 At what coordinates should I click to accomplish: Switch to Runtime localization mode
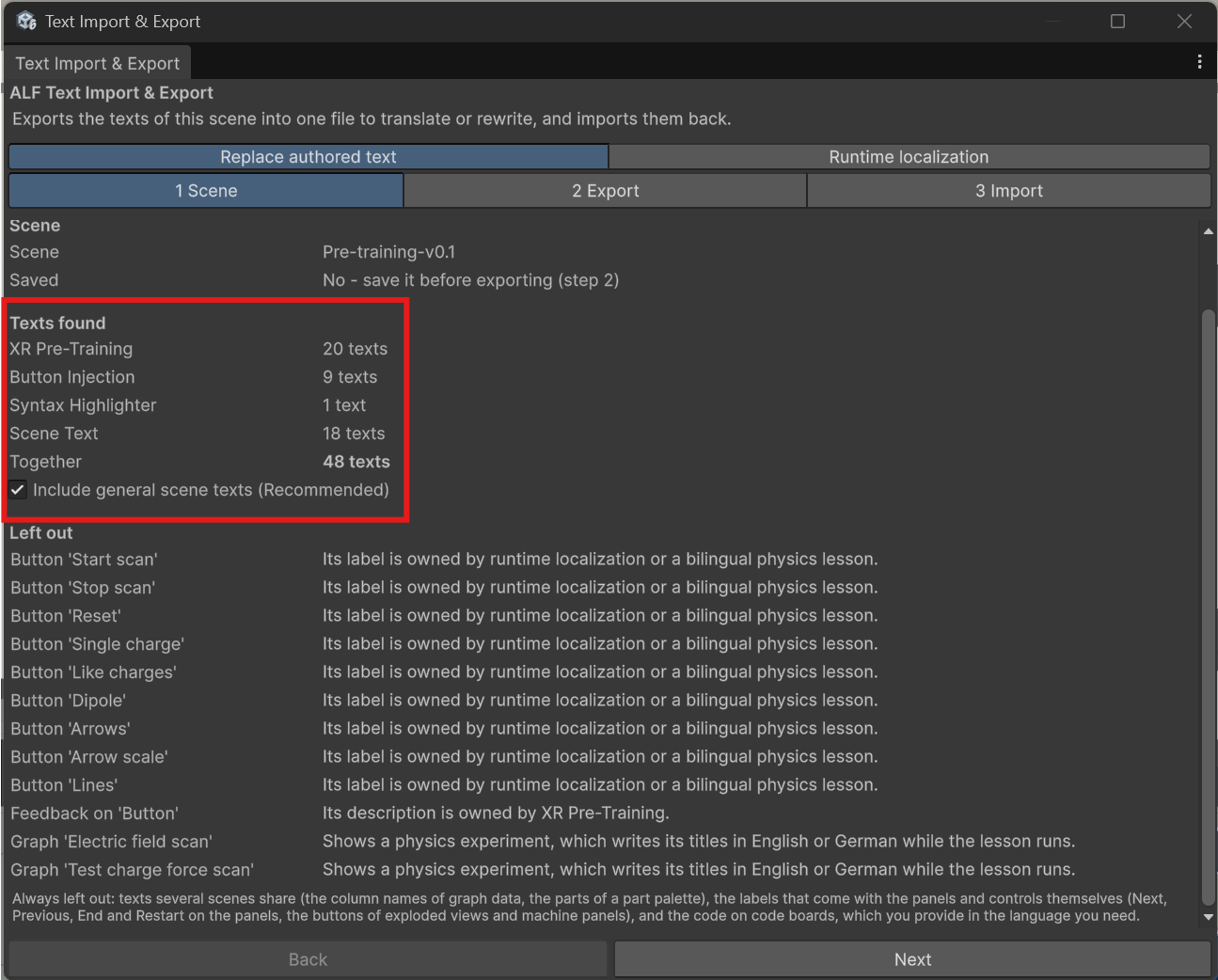coord(909,157)
